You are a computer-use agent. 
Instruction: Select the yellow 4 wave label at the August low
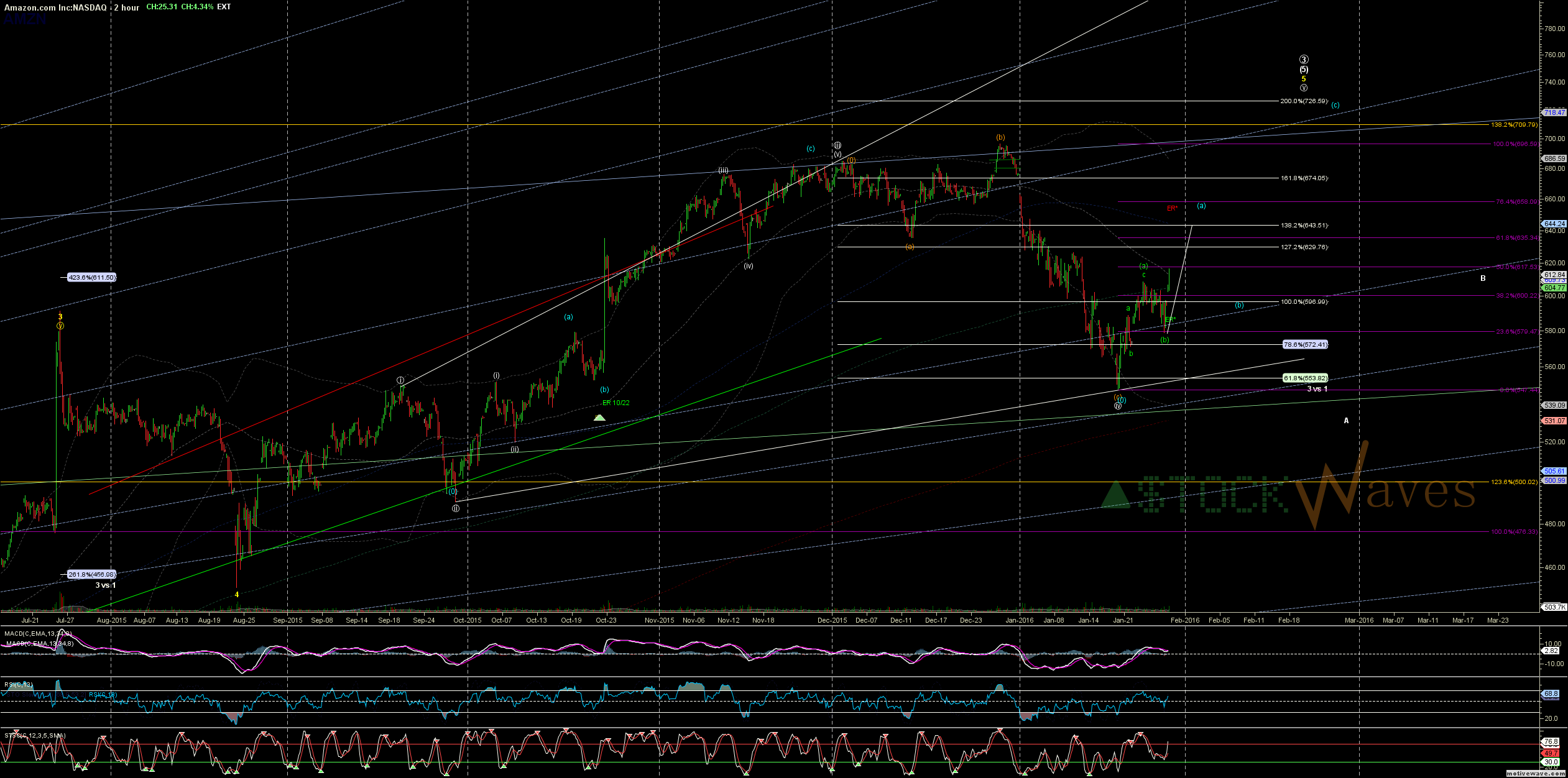click(237, 594)
